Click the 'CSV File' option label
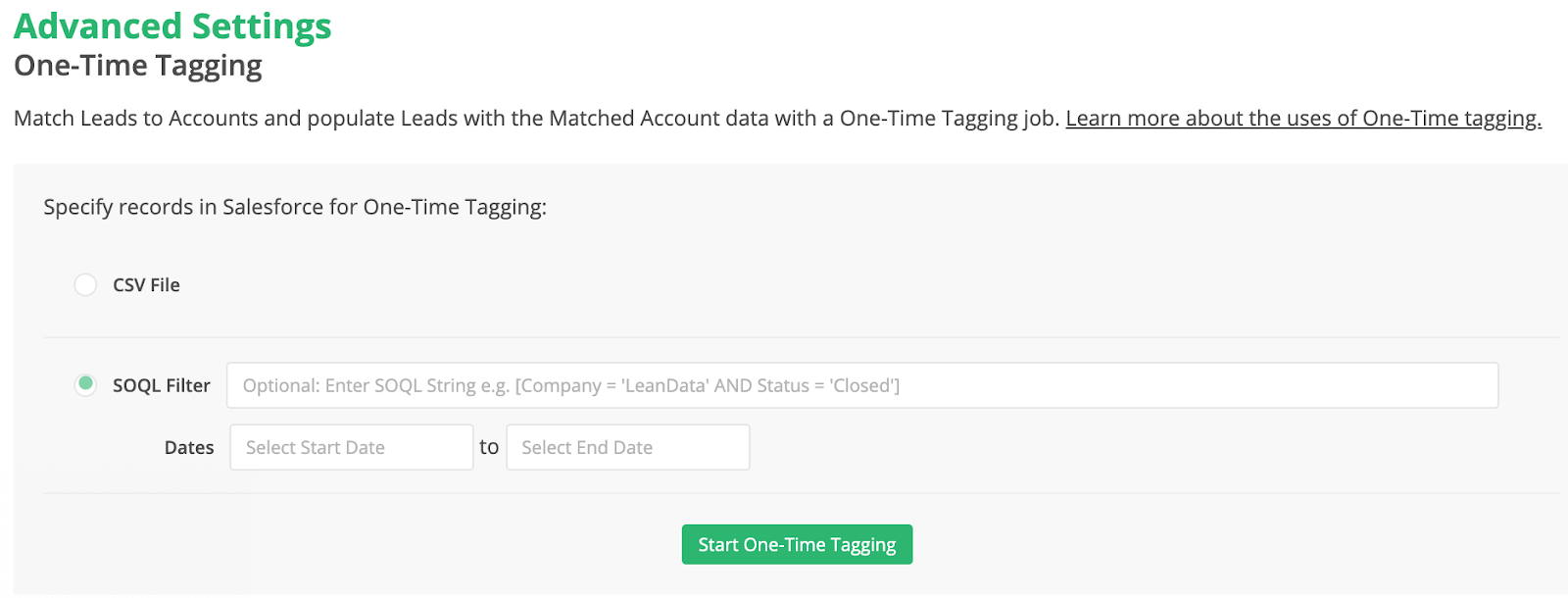Image resolution: width=1568 pixels, height=598 pixels. coord(146,285)
